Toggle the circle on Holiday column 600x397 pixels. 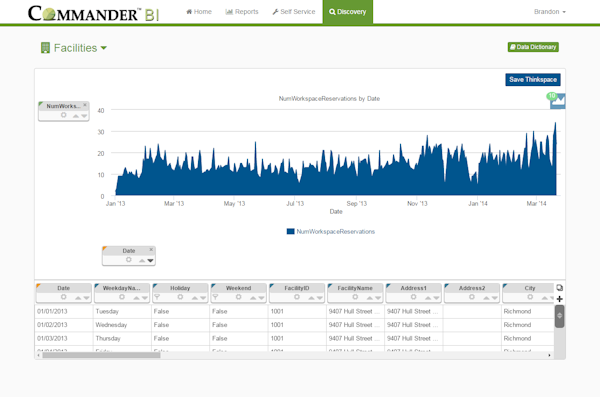click(x=180, y=297)
